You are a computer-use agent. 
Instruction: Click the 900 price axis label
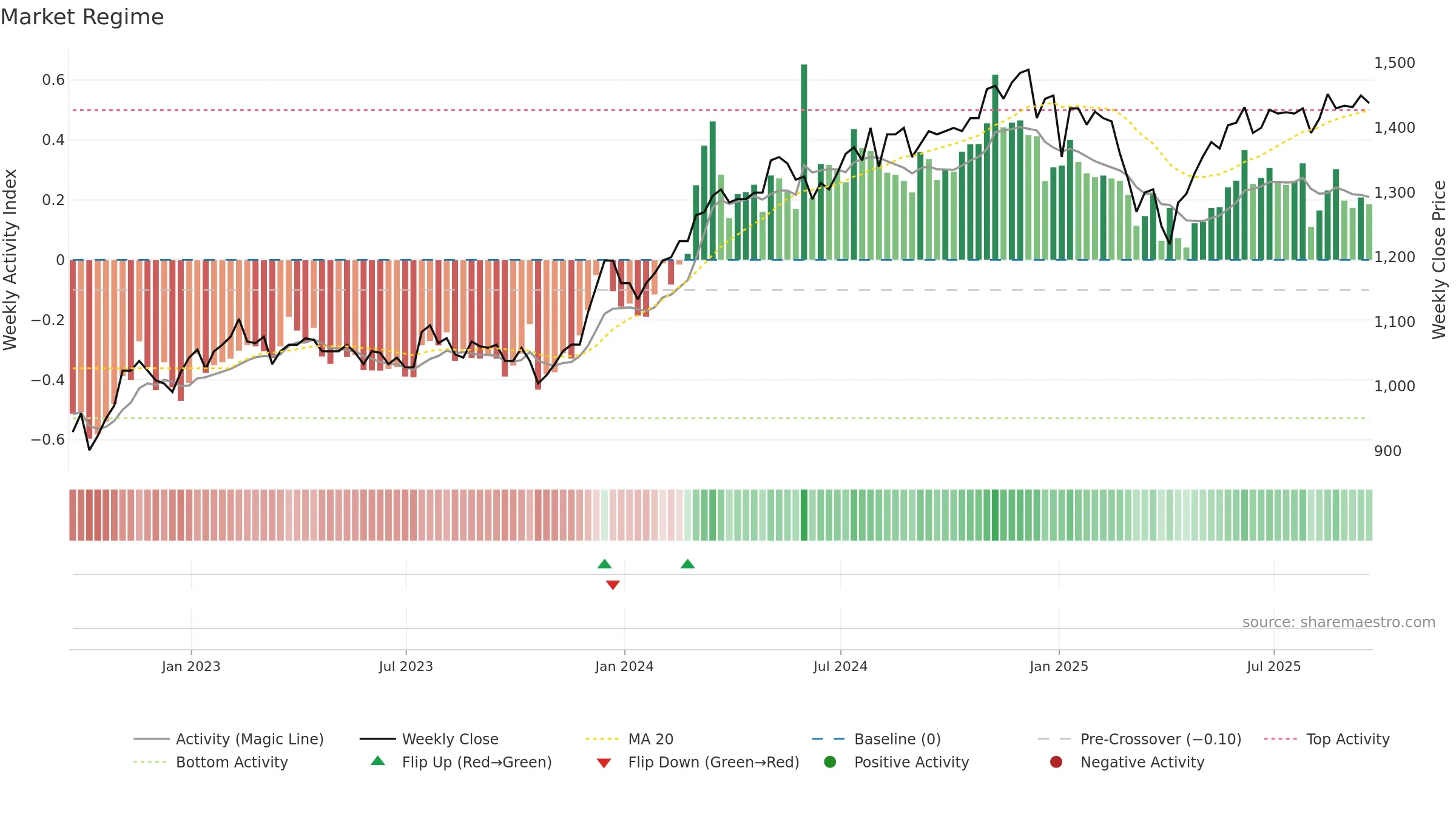1388,451
